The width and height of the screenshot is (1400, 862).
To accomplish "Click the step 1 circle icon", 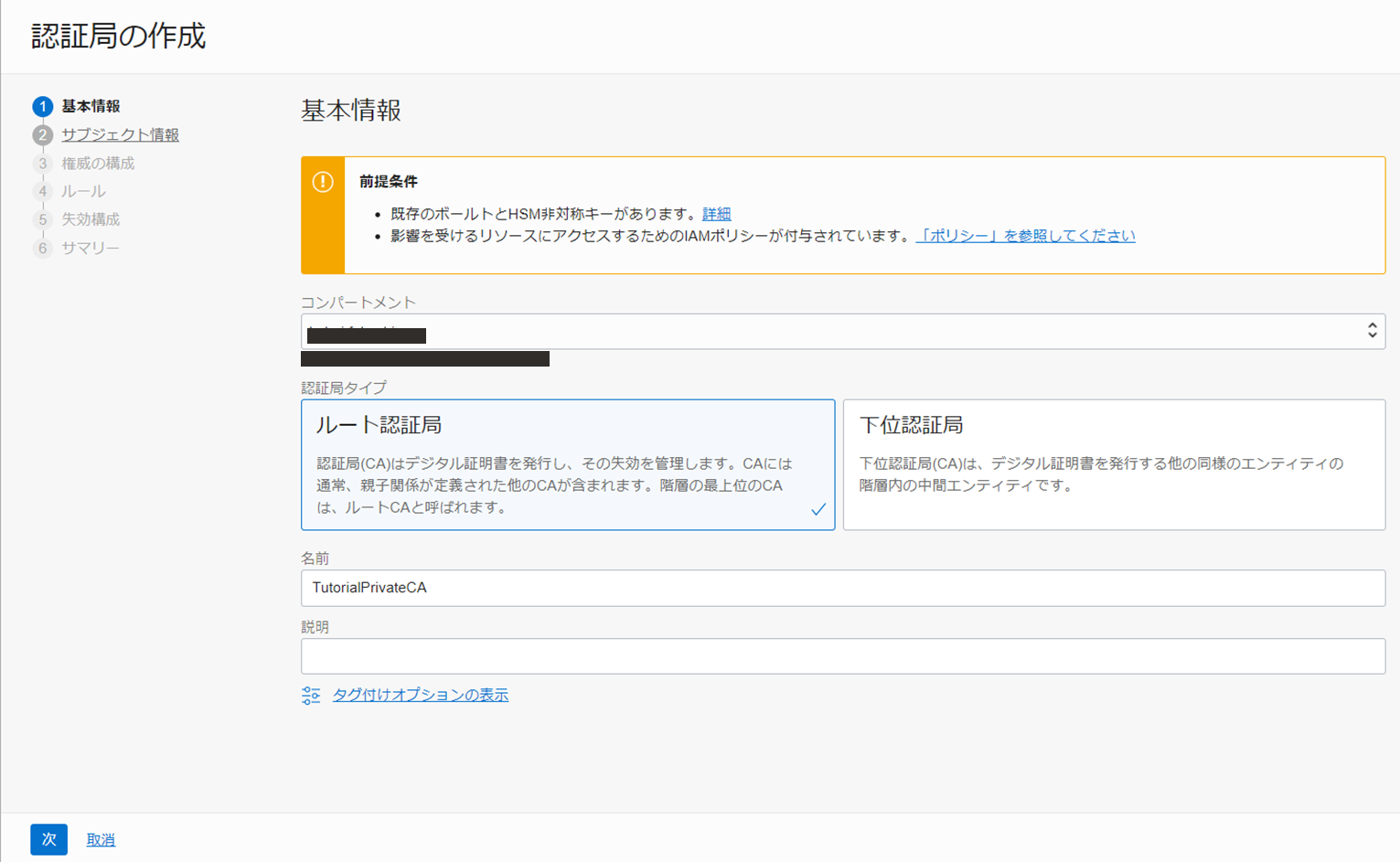I will point(42,107).
